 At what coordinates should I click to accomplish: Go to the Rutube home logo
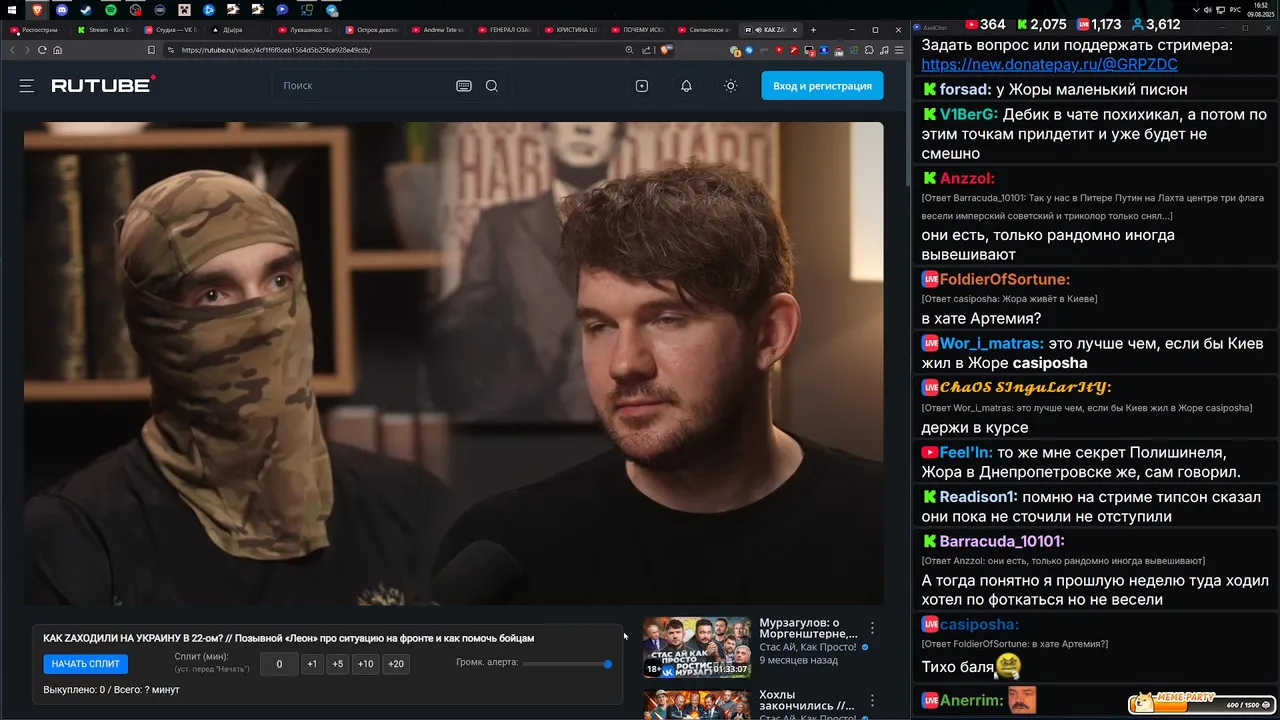103,85
